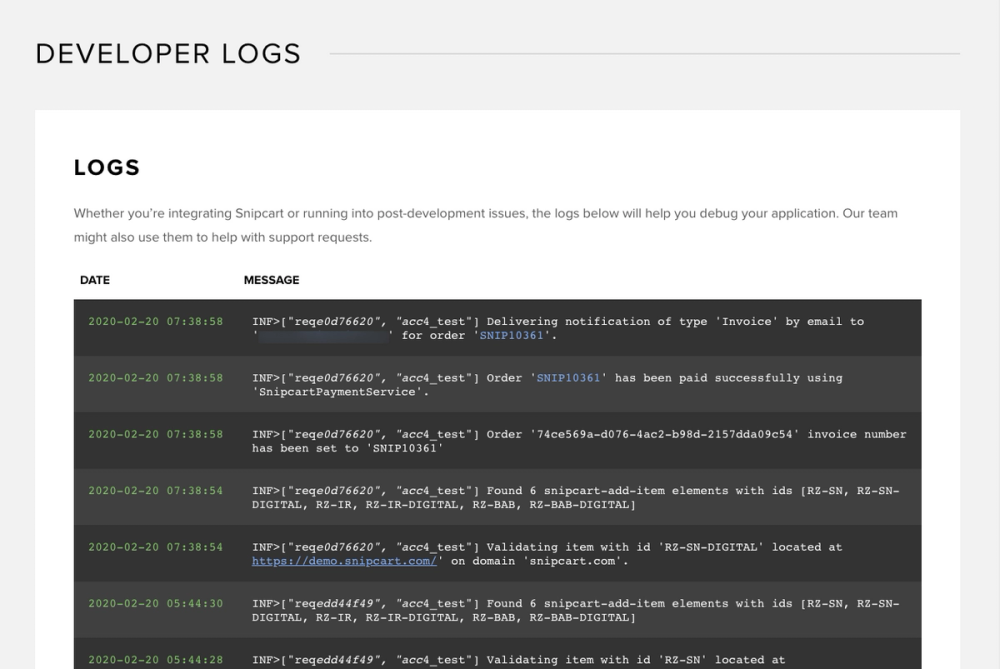This screenshot has height=669, width=1000.
Task: Select the "Validating item 'RZ-SN' located at" message
Action: (x=518, y=660)
